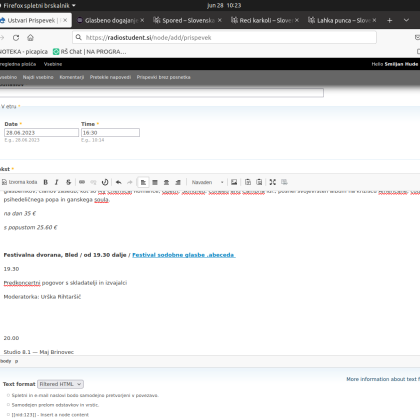
Task: Expand the Firefox list all tabs chevron
Action: pos(406,20)
